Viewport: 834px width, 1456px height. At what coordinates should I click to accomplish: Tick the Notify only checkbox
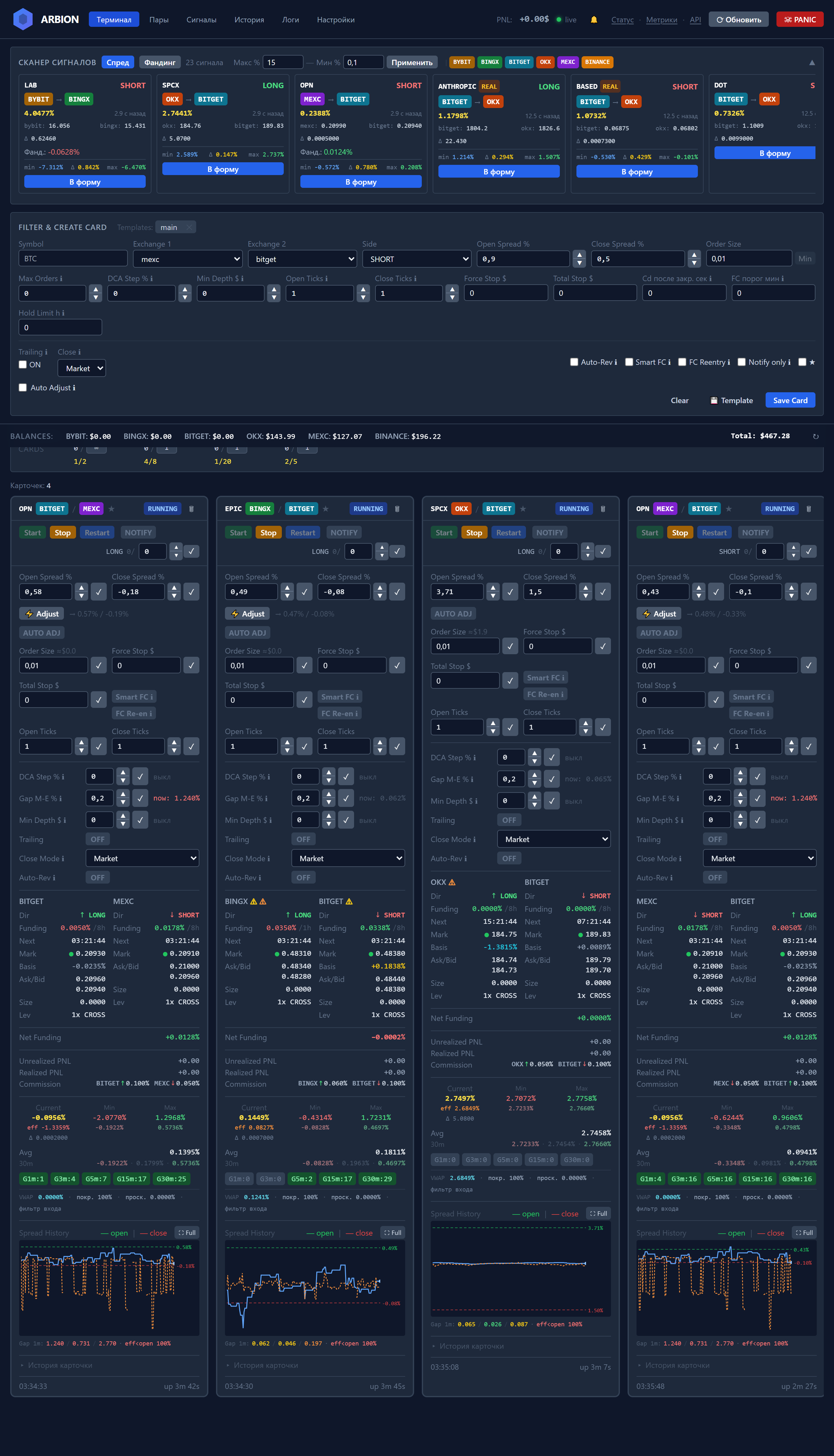coord(741,362)
